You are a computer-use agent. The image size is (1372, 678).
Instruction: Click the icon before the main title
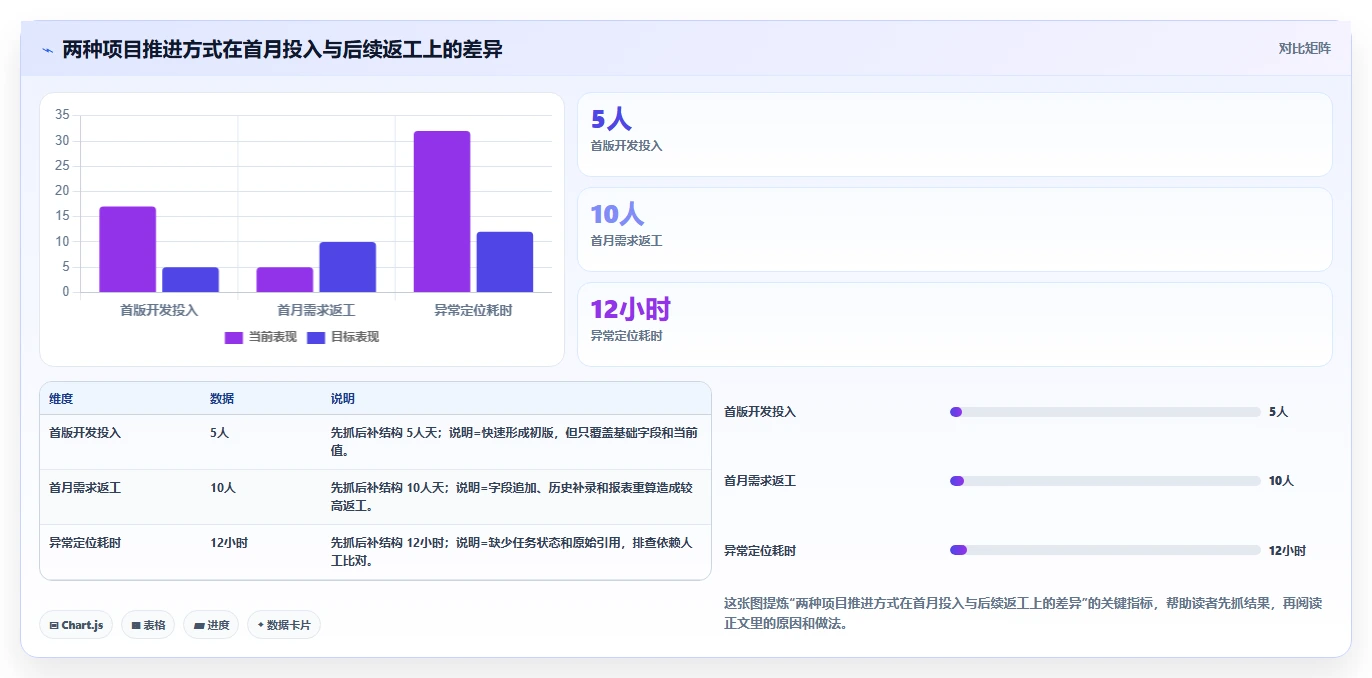coord(48,50)
